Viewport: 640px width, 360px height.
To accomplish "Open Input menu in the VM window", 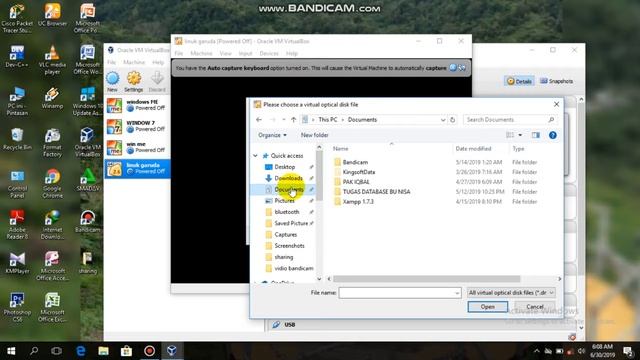I will [x=245, y=53].
